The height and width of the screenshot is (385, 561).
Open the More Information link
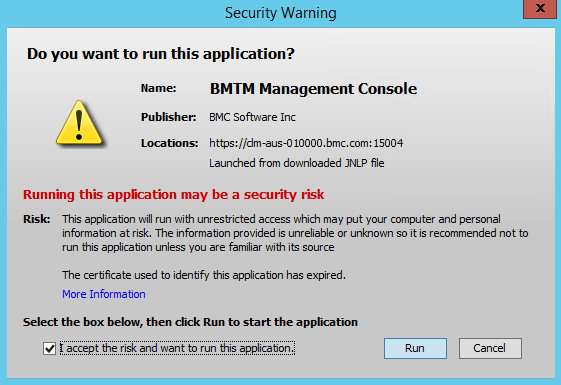[104, 294]
